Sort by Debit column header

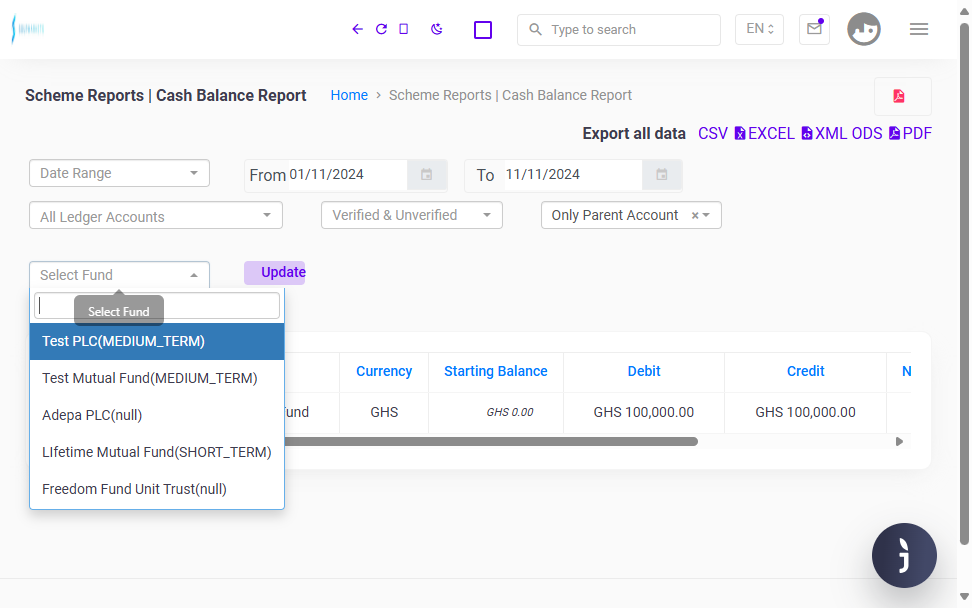[x=643, y=371]
